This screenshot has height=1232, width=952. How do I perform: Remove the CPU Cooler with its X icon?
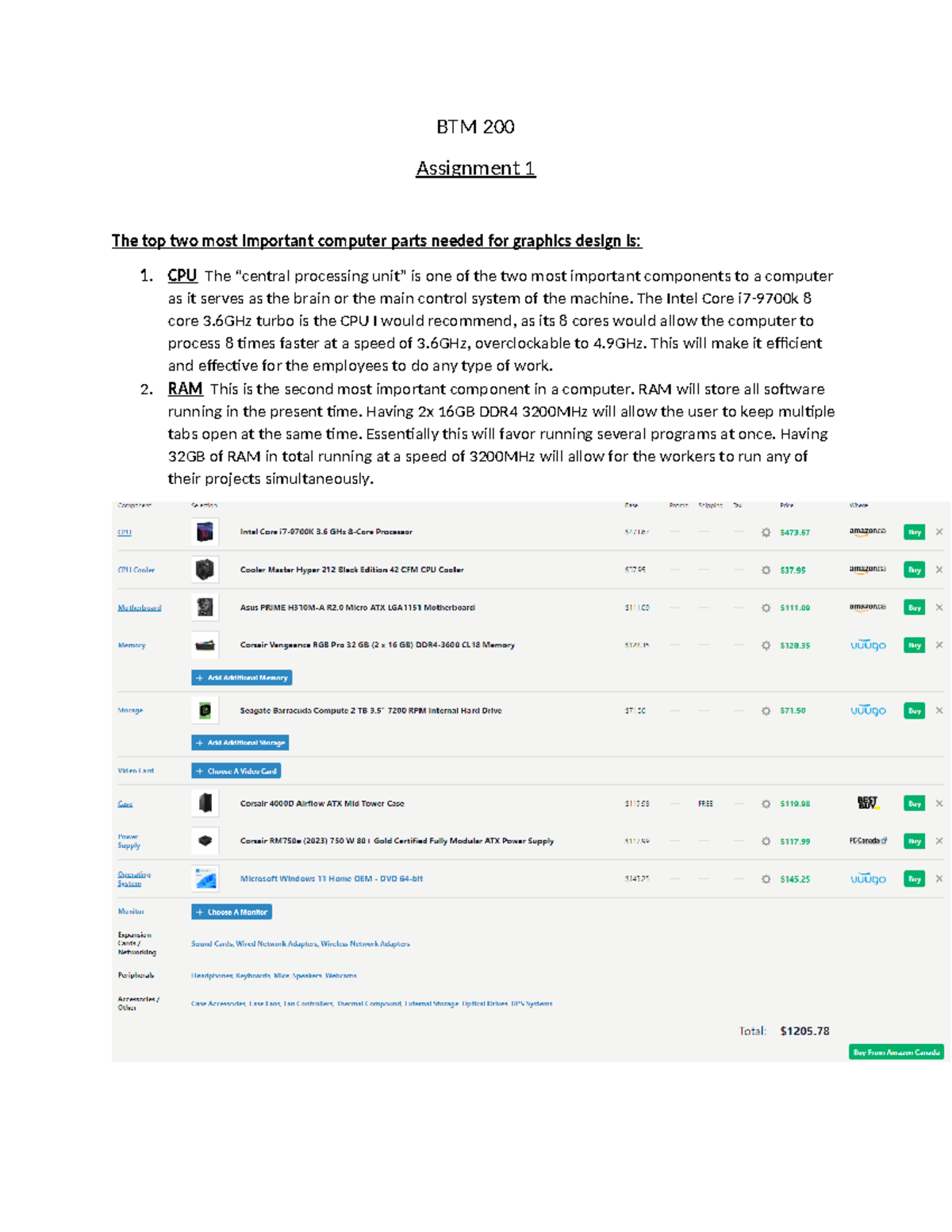[939, 570]
